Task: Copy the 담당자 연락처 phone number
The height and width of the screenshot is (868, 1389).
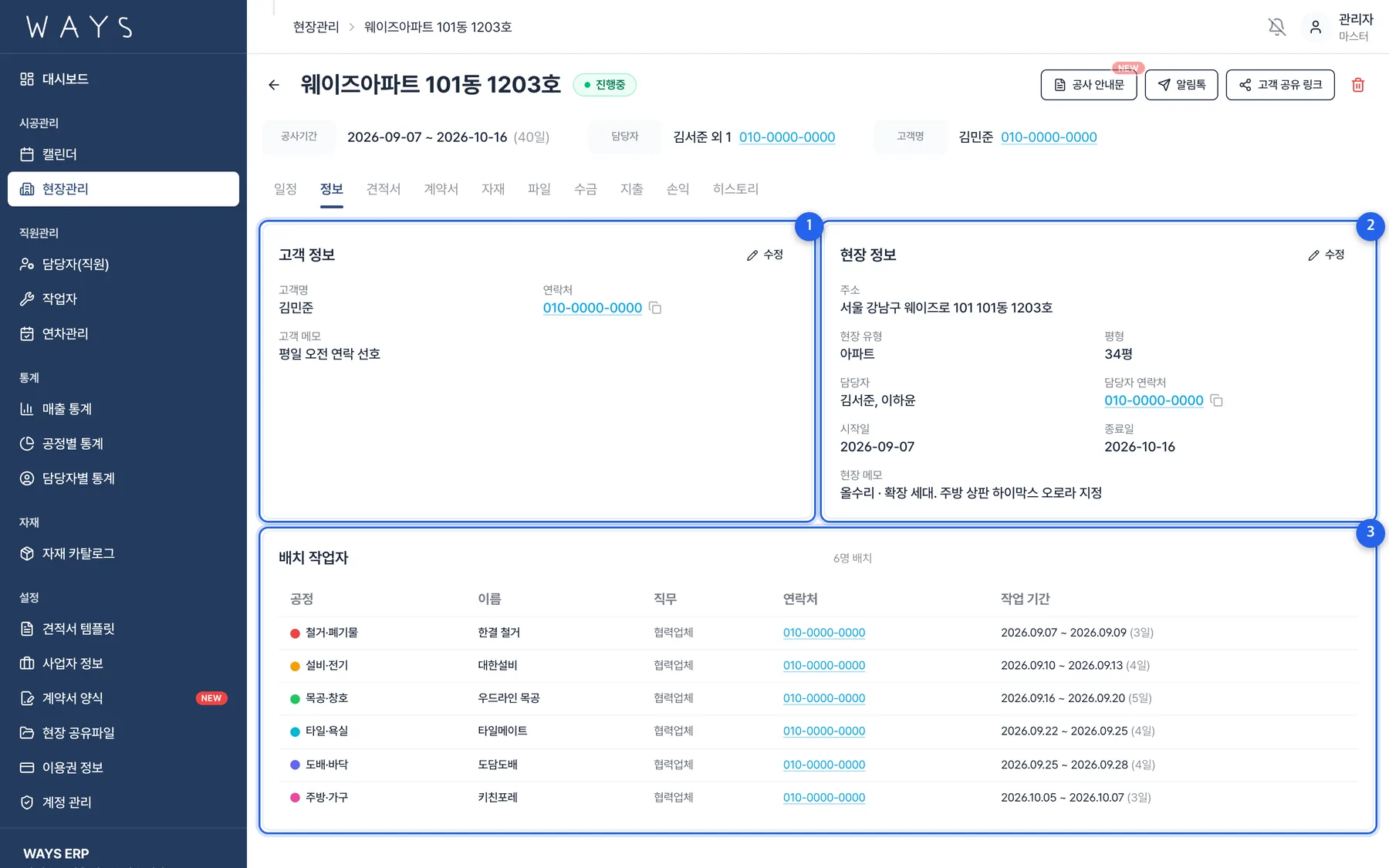Action: pyautogui.click(x=1216, y=400)
